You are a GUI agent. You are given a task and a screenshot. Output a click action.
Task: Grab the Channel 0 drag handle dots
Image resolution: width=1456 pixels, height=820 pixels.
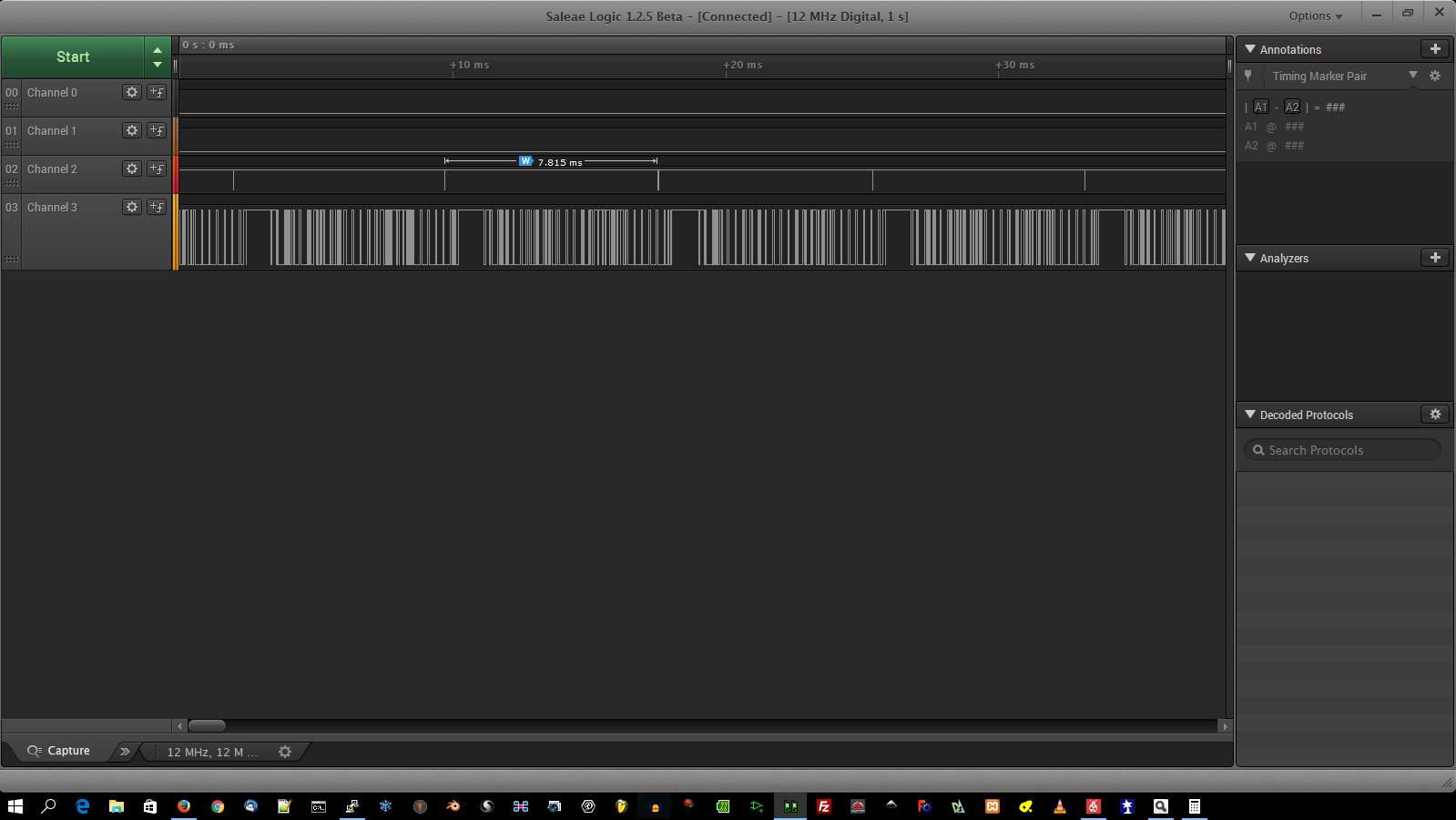click(12, 107)
